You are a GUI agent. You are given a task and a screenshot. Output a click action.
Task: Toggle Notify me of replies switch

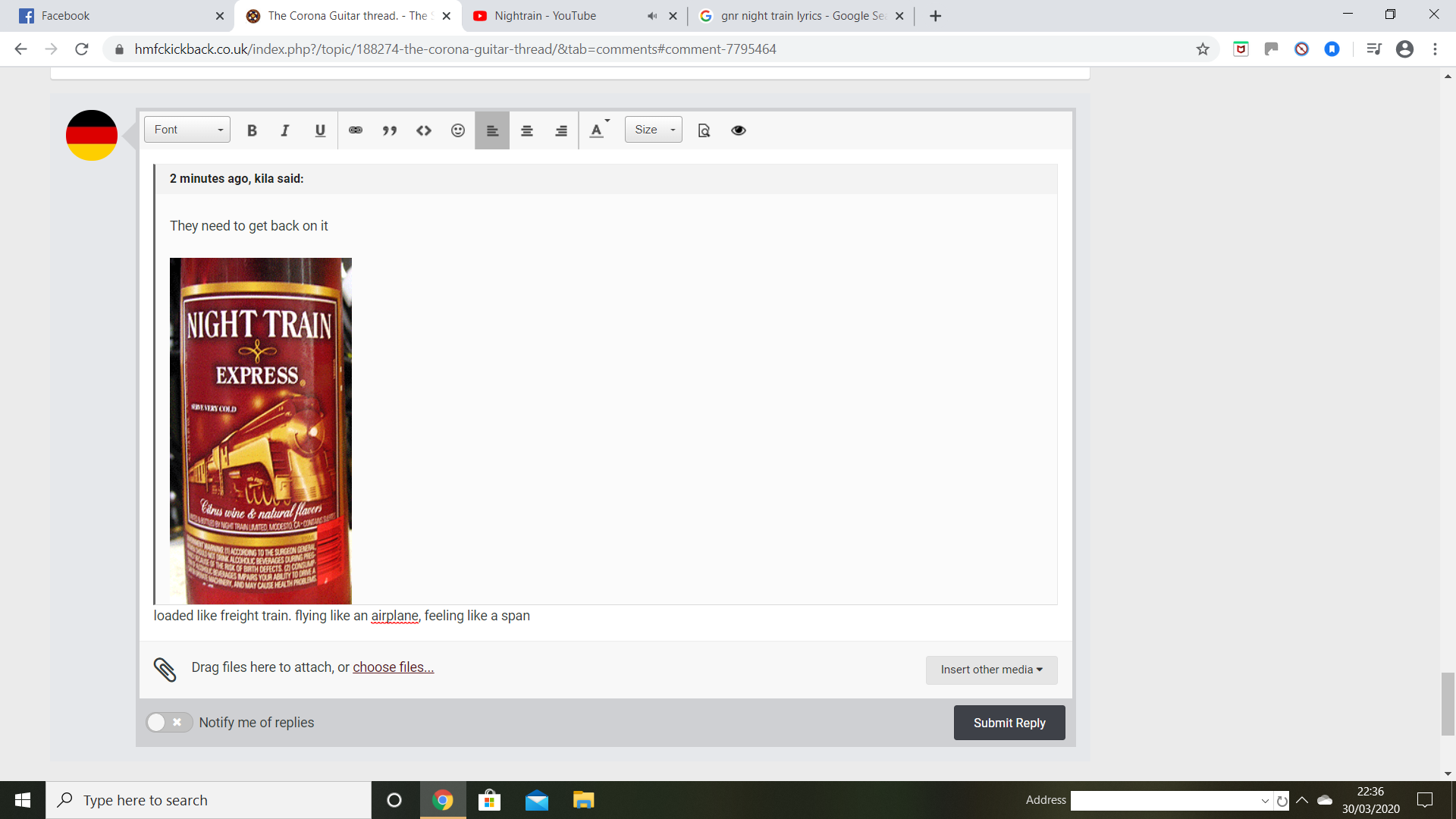pos(168,723)
